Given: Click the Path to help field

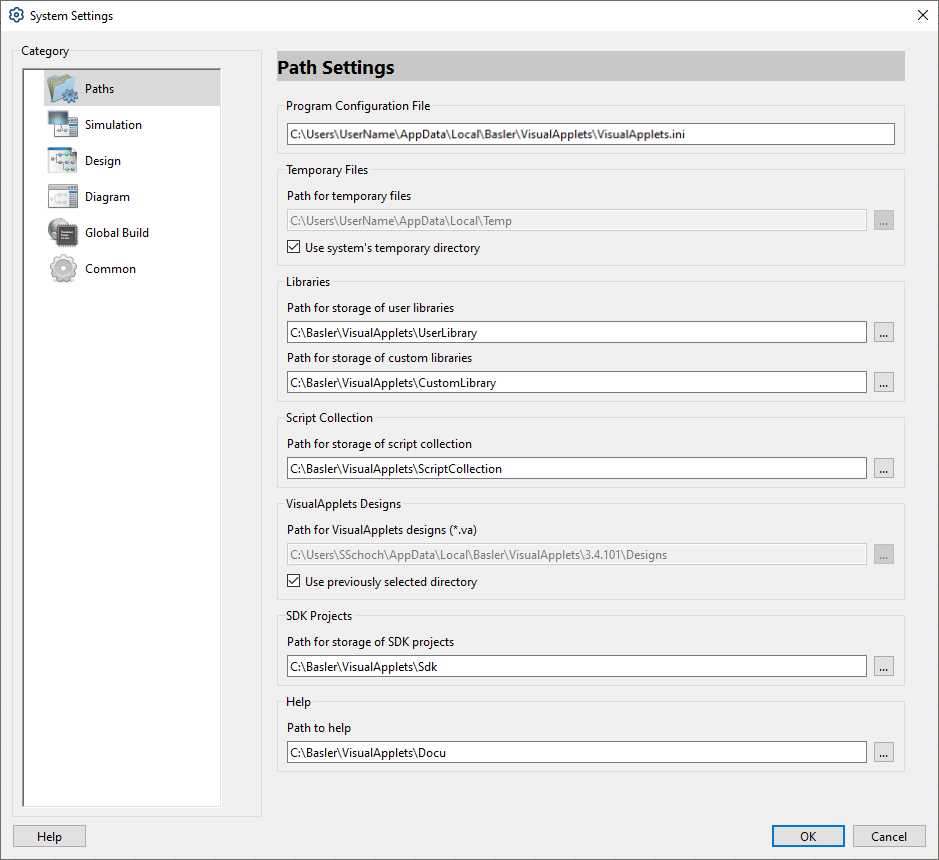Looking at the screenshot, I should click(577, 752).
